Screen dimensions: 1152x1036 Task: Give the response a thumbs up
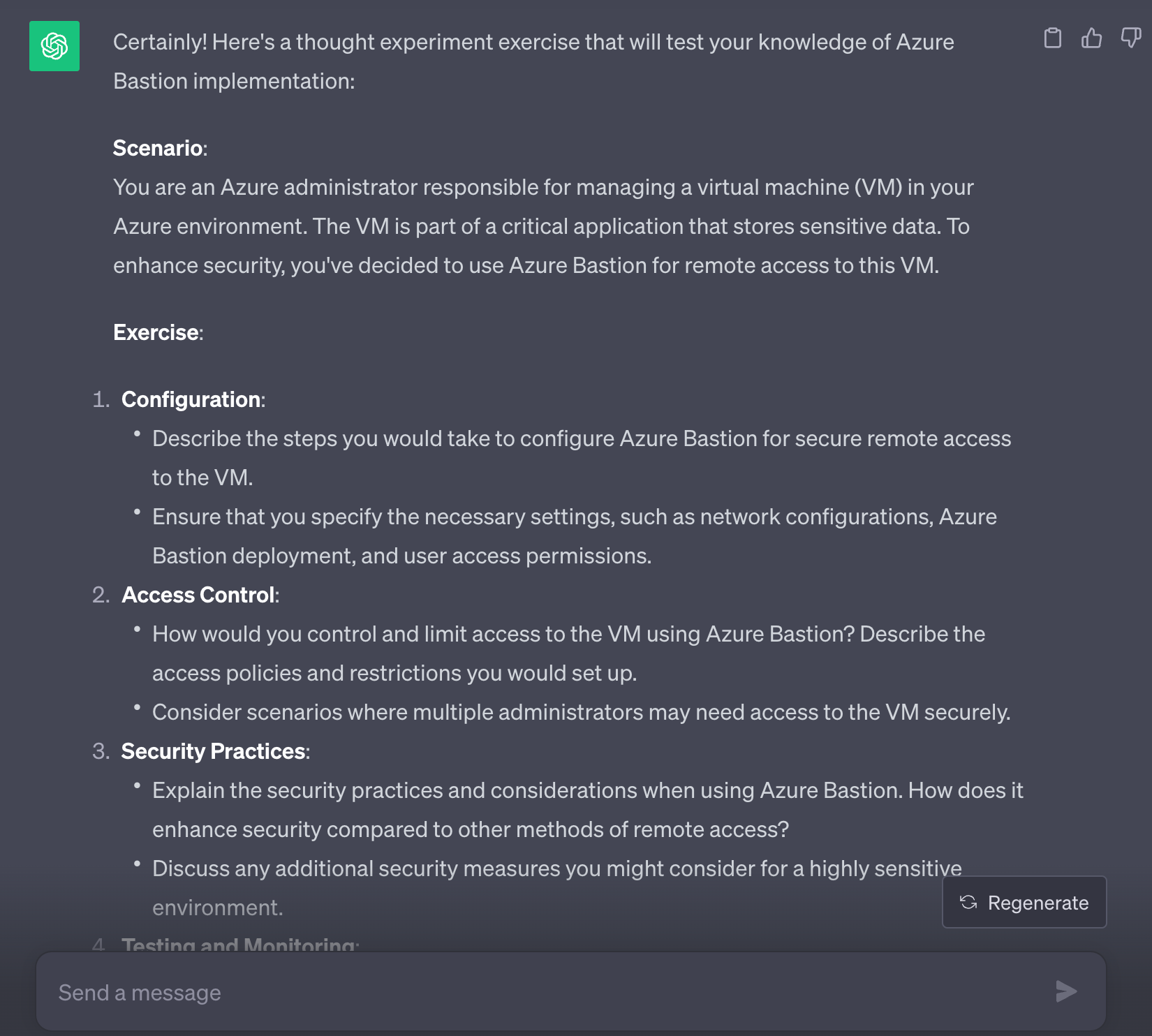click(x=1091, y=38)
